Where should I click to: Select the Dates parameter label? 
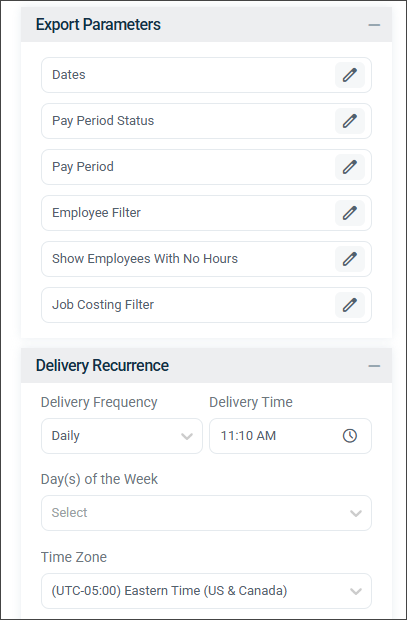click(69, 75)
